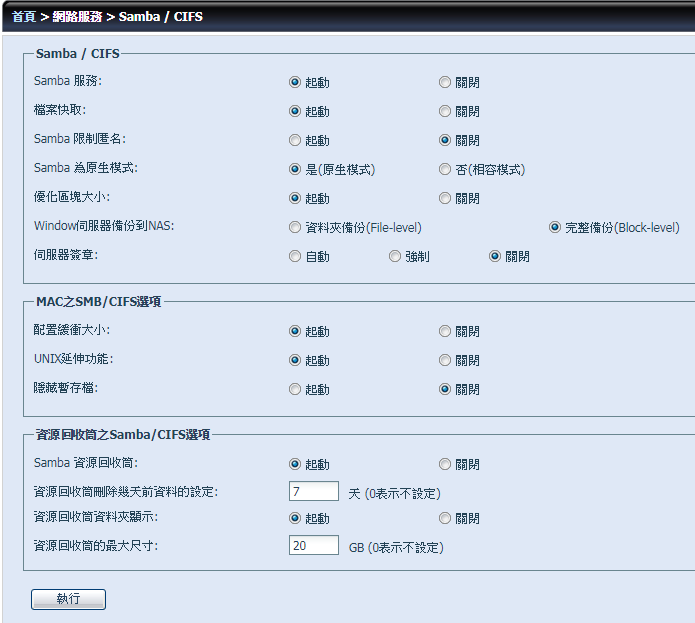This screenshot has width=695, height=623.
Task: Click the recycle bin max size field showing 20
Action: pyautogui.click(x=314, y=545)
